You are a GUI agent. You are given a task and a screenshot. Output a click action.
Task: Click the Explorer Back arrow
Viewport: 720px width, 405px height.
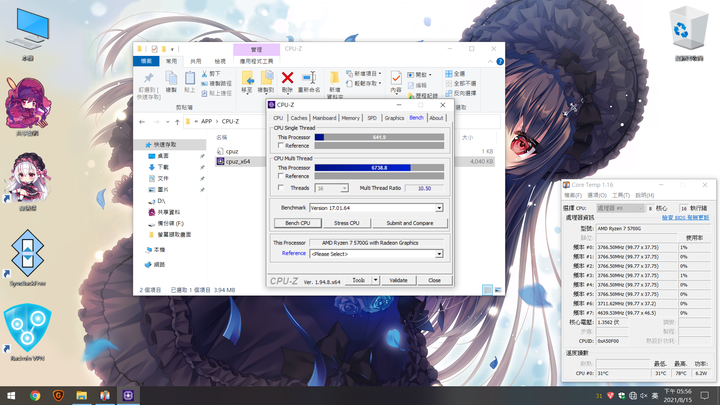(142, 122)
